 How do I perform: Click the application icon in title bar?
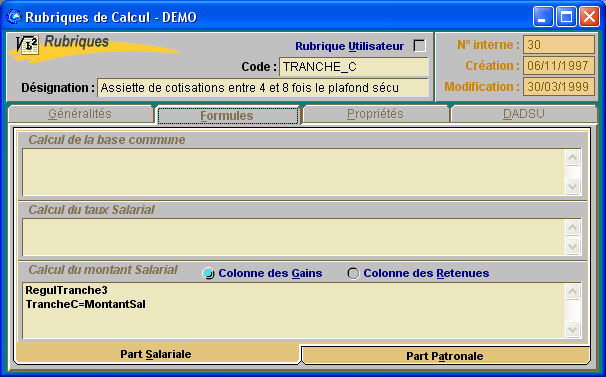point(14,17)
